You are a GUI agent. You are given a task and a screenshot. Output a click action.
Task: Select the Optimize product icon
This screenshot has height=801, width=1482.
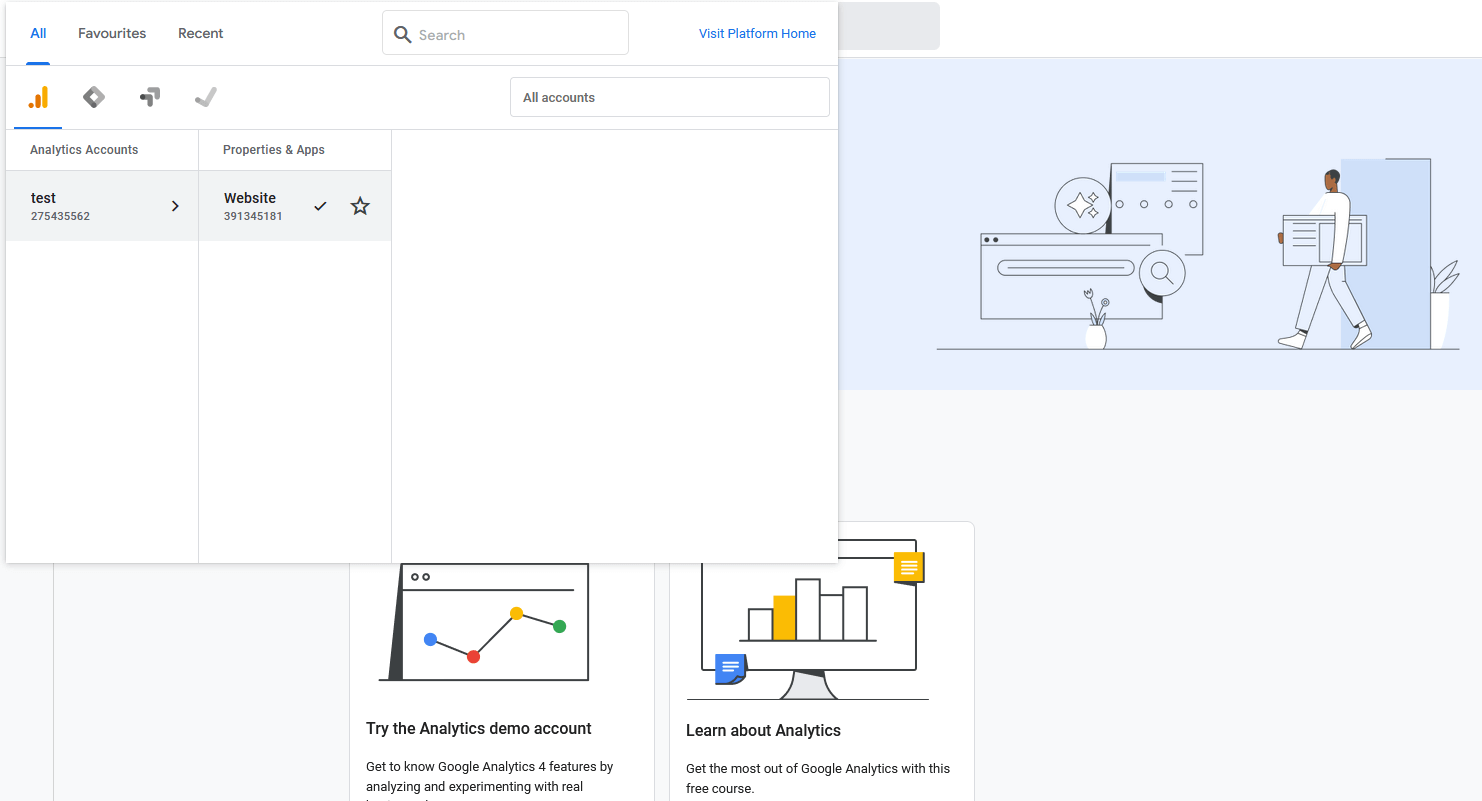pyautogui.click(x=150, y=97)
